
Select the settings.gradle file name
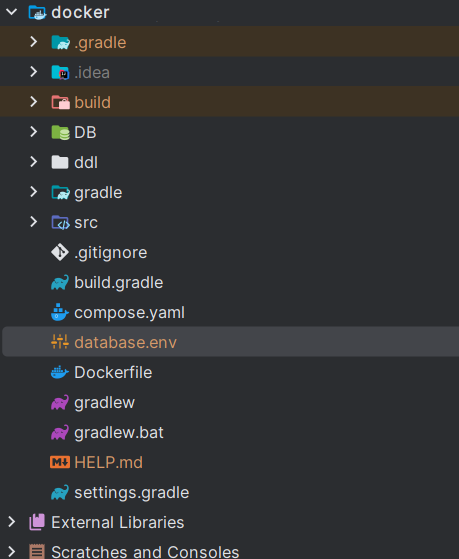132,493
